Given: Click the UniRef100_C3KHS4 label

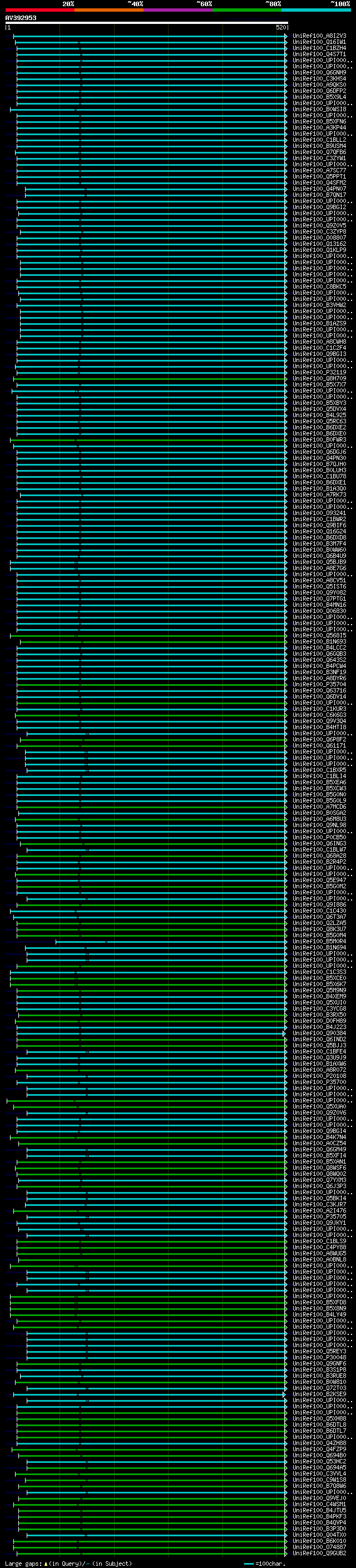Looking at the screenshot, I should (319, 78).
